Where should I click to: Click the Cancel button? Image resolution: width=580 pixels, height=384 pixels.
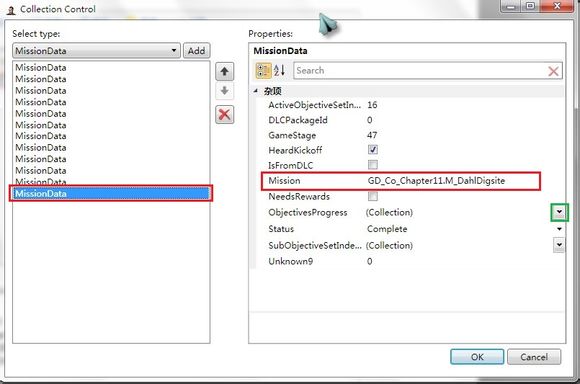(x=534, y=357)
